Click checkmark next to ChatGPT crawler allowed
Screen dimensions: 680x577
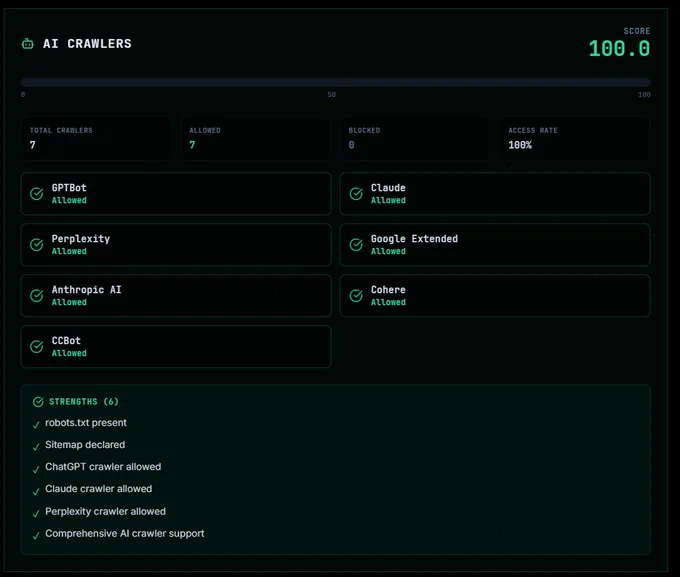[36, 469]
